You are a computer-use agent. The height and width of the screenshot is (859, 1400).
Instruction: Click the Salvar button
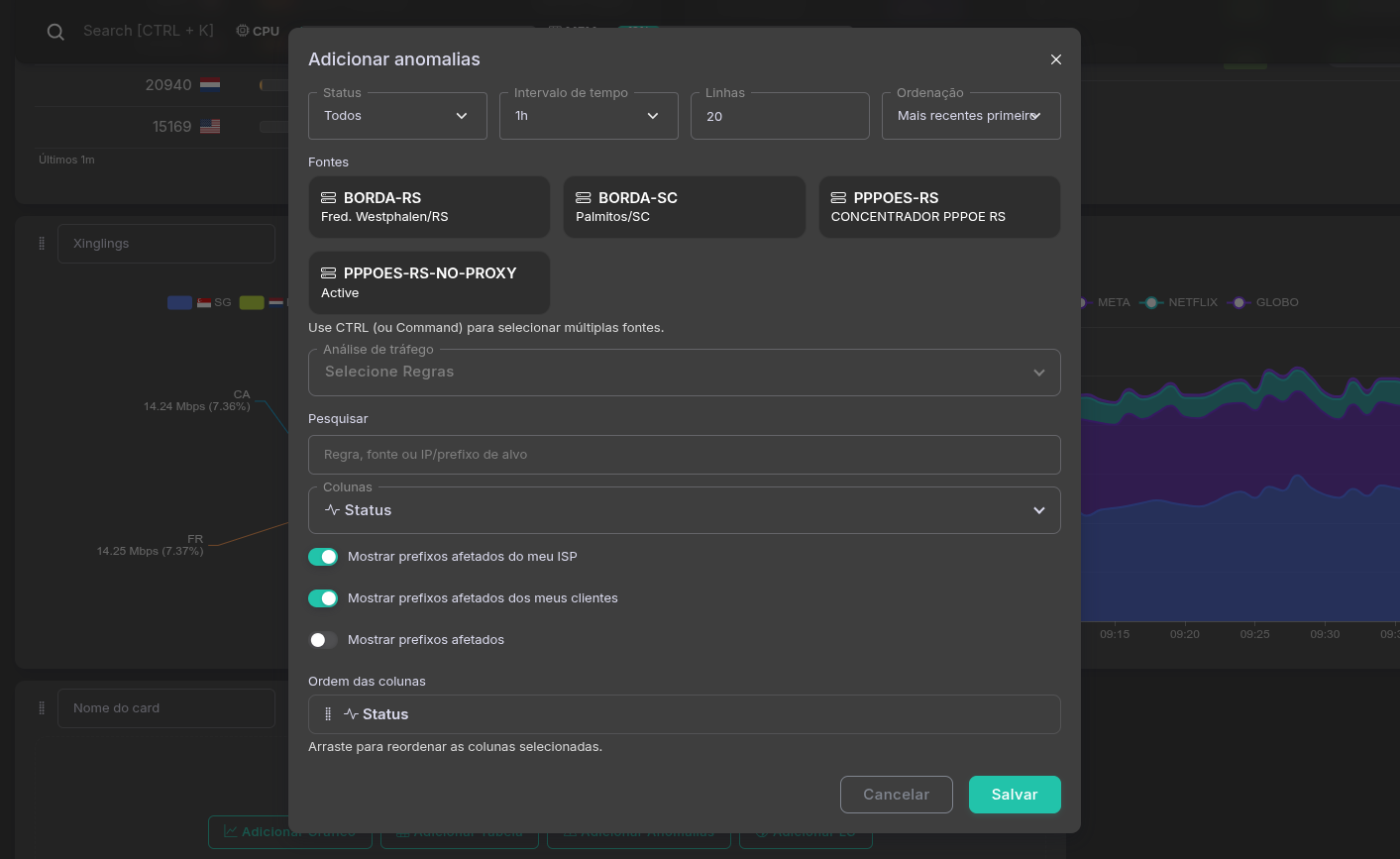point(1015,795)
